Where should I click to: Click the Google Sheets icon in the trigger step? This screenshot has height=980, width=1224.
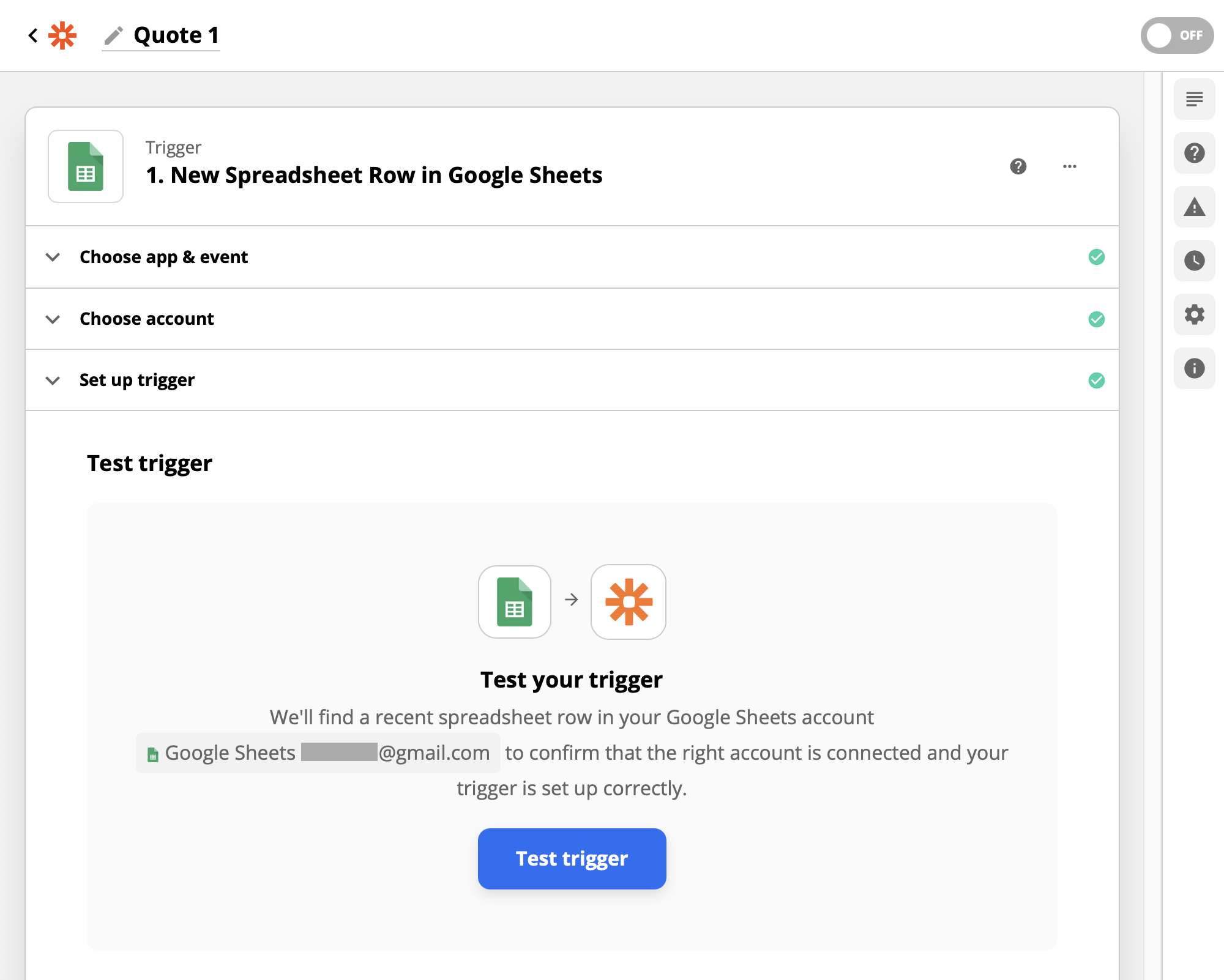(86, 166)
